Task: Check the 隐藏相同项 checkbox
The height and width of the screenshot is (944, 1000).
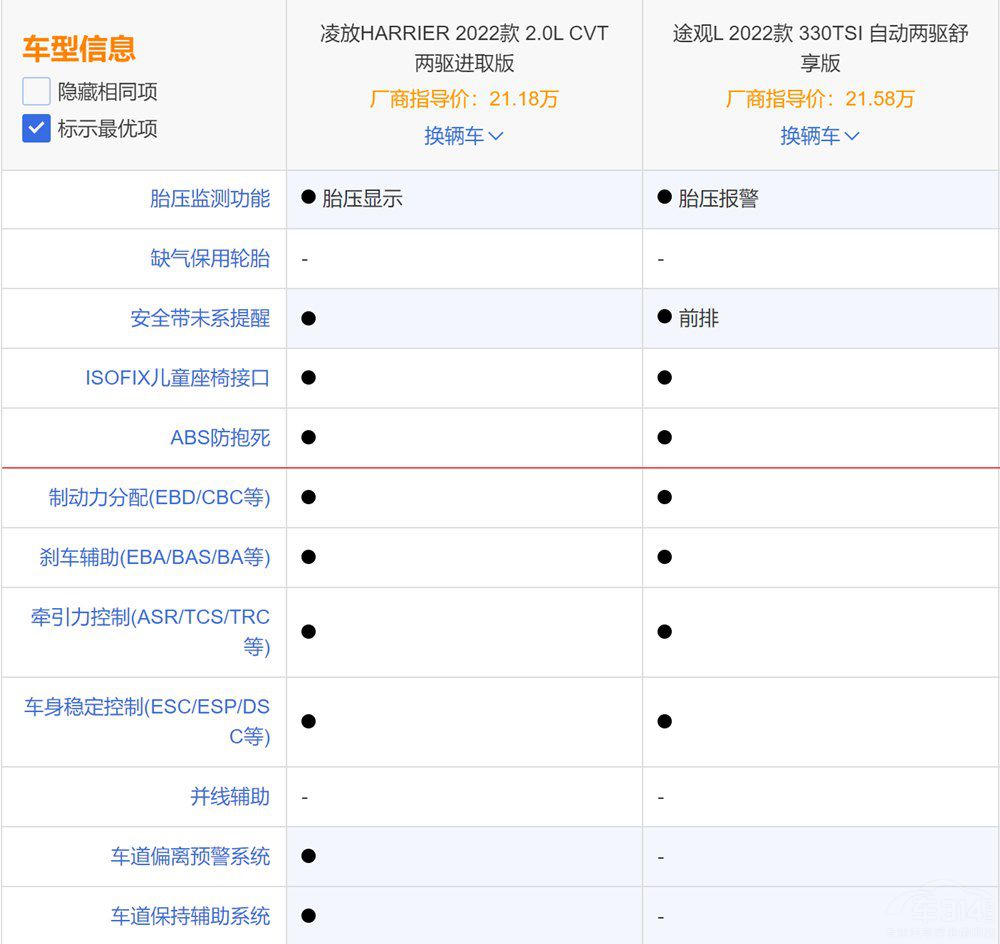Action: pos(36,92)
